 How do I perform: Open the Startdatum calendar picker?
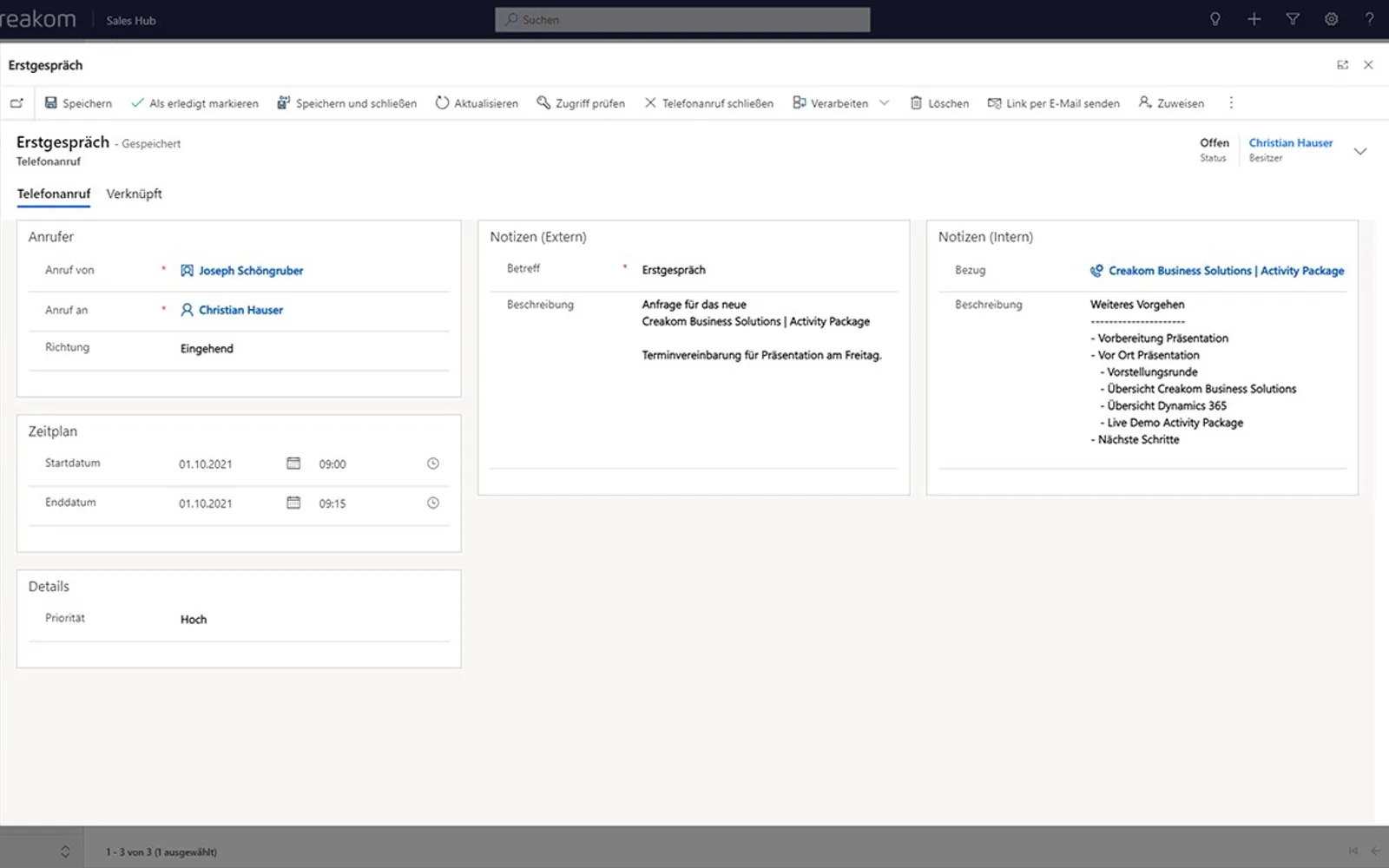click(293, 464)
